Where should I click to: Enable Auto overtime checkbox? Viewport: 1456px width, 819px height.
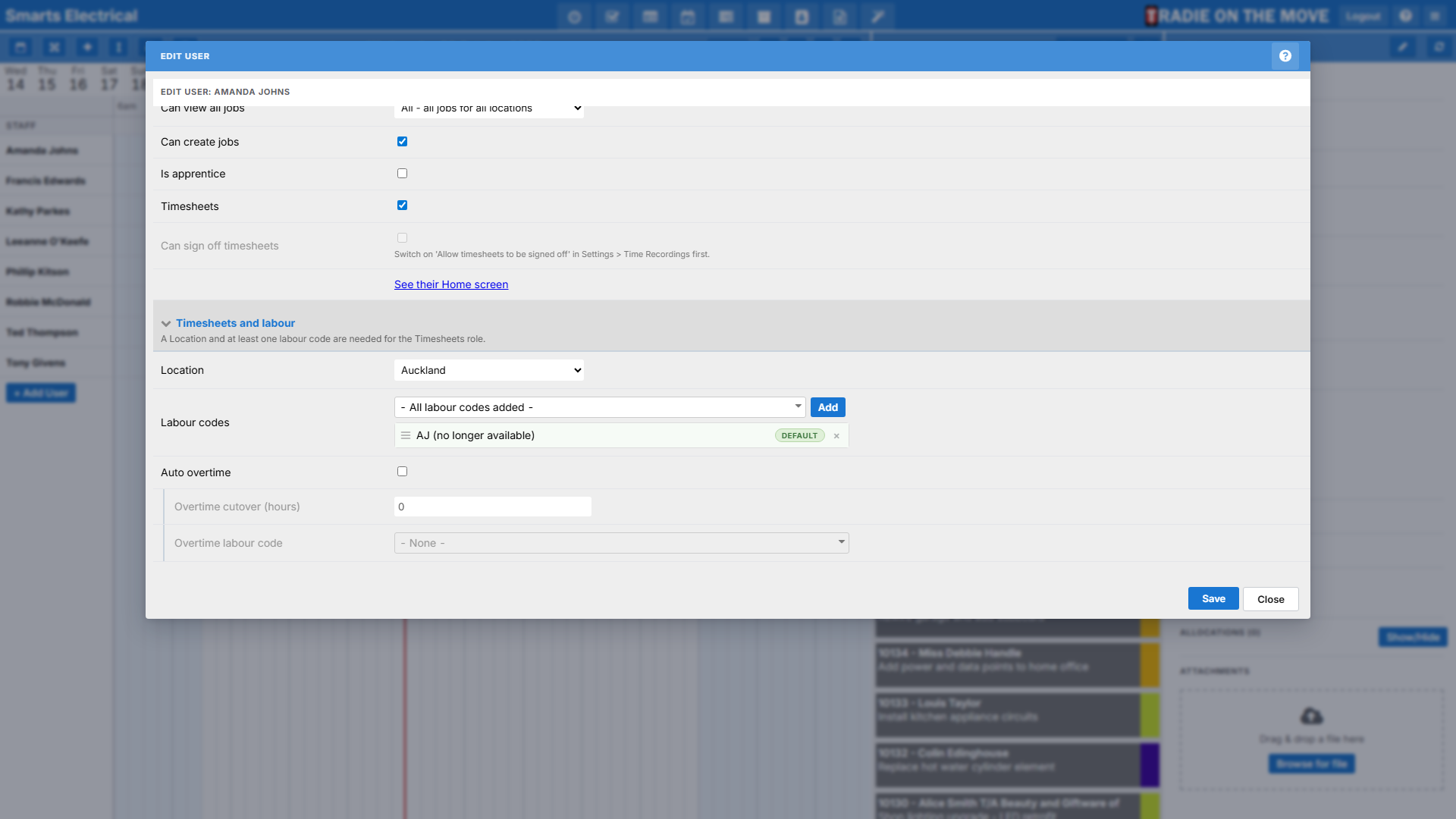click(x=402, y=472)
